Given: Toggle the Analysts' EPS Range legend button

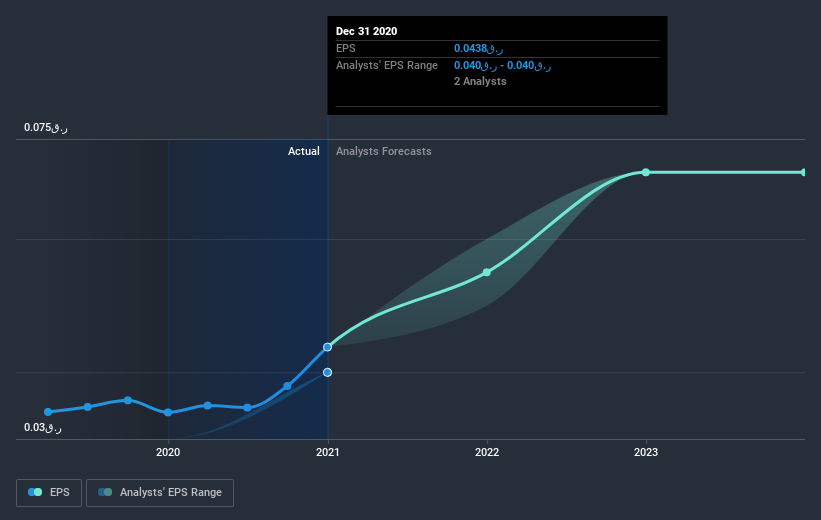Looking at the screenshot, I should tap(160, 492).
